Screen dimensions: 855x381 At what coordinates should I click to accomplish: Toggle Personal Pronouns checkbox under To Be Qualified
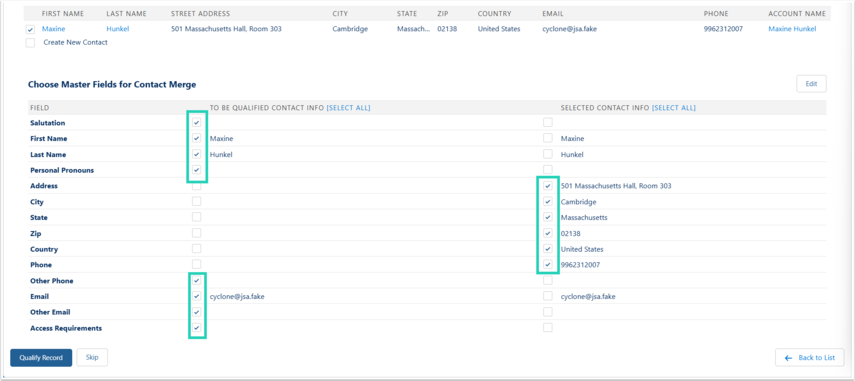click(196, 170)
